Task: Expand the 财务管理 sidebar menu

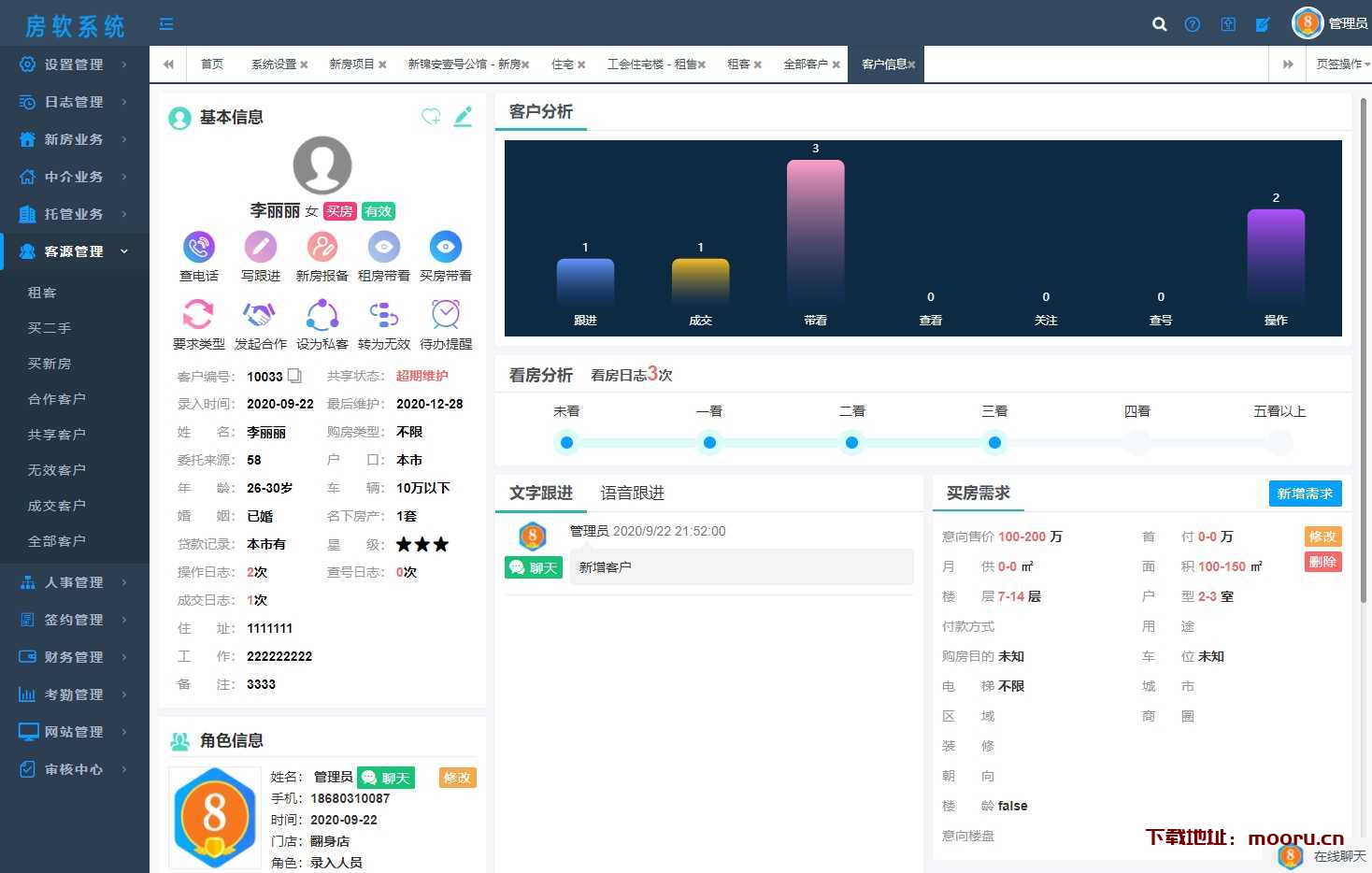Action: 75,657
